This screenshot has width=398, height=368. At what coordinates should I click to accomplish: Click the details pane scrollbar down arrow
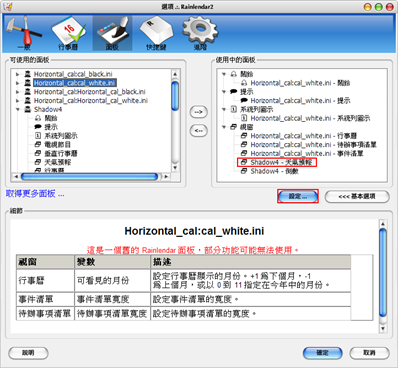coord(383,329)
